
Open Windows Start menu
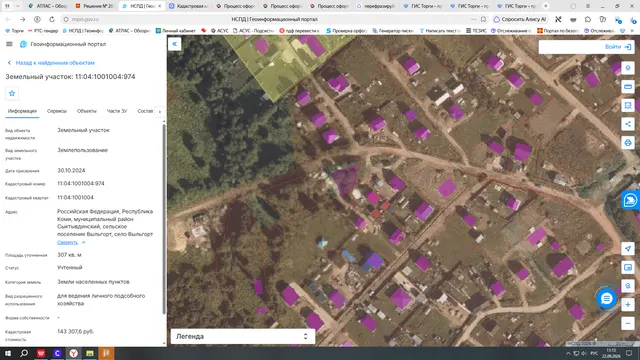coord(7,353)
